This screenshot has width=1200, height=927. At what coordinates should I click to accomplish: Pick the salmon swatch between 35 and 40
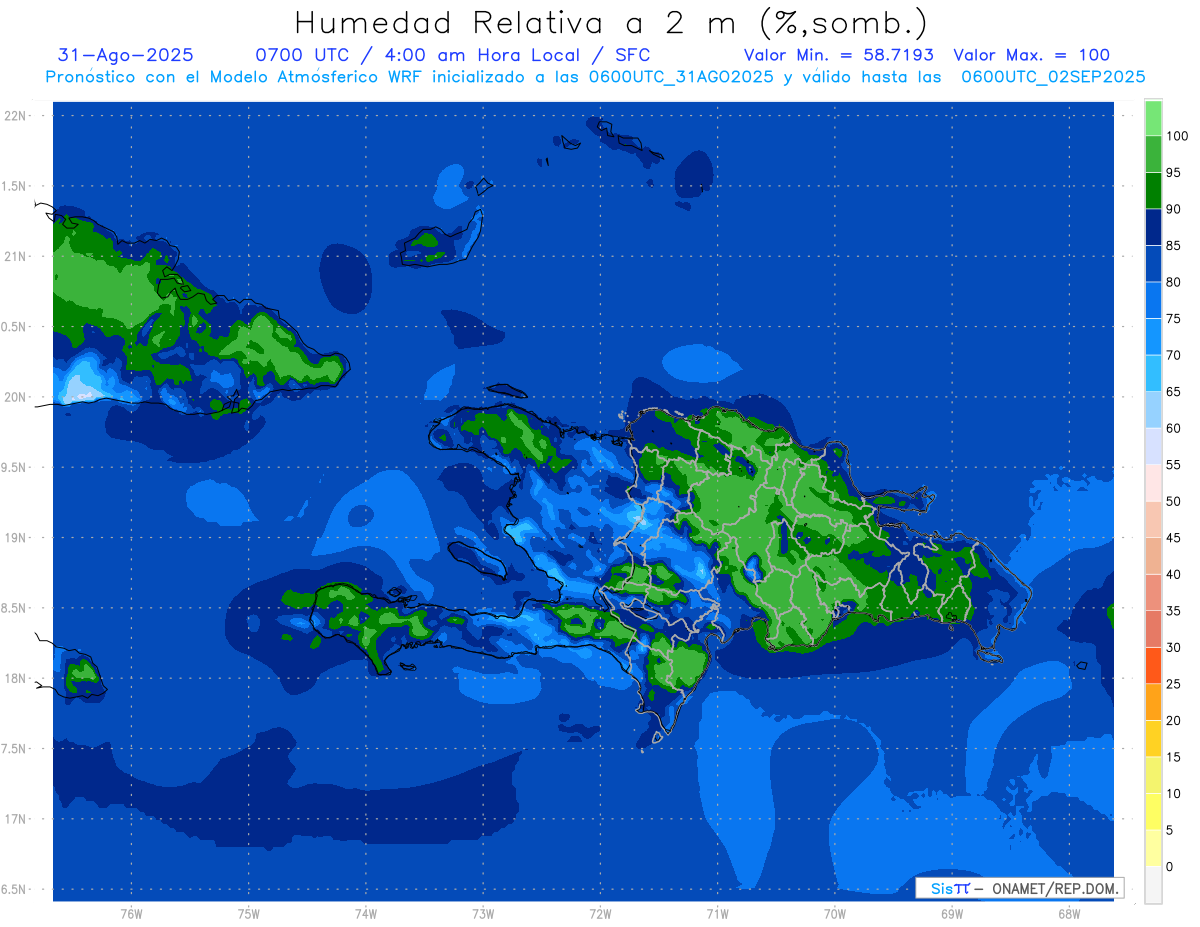1153,592
